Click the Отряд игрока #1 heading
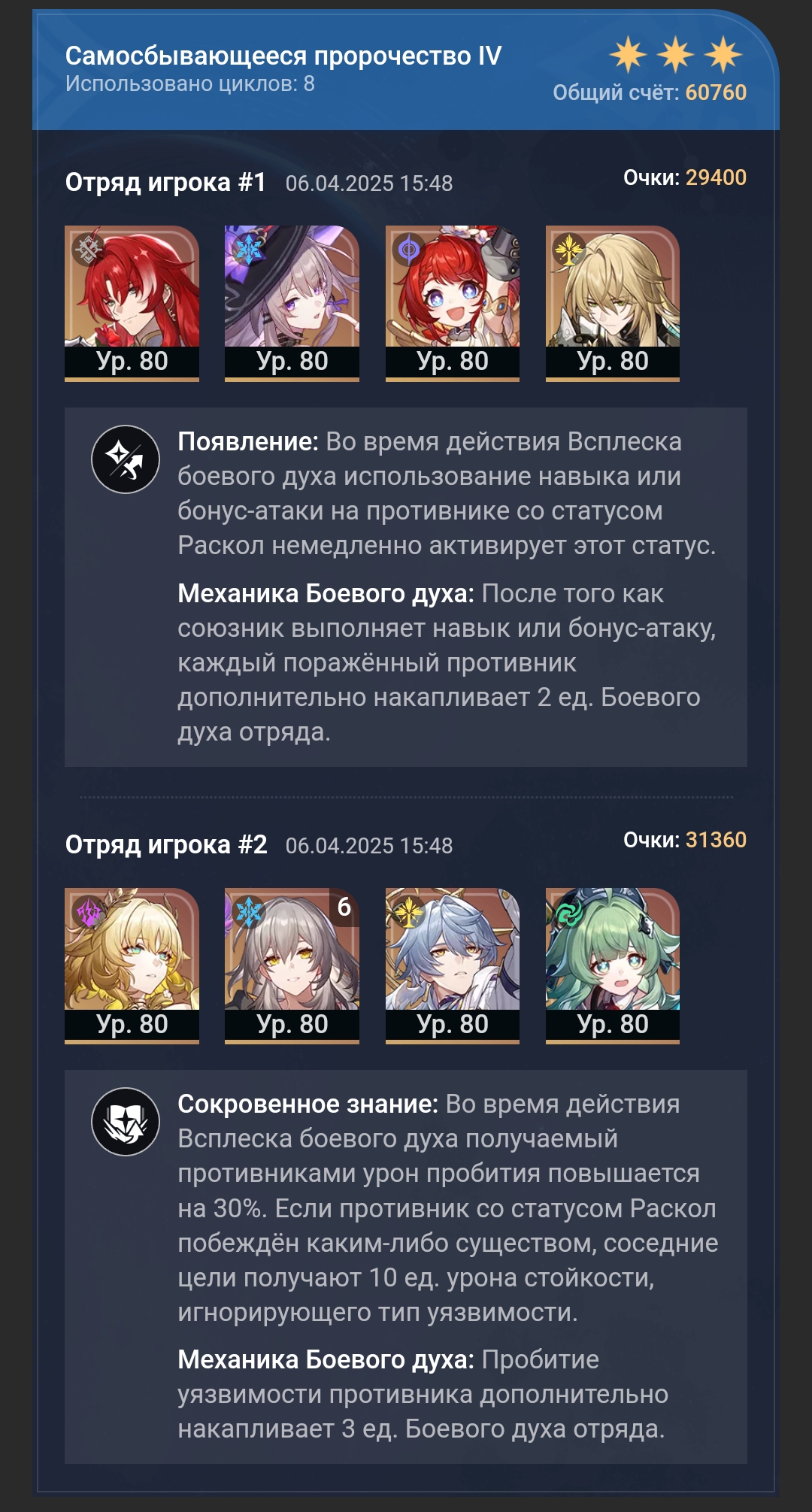Screen dimensions: 812x1512 (166, 183)
